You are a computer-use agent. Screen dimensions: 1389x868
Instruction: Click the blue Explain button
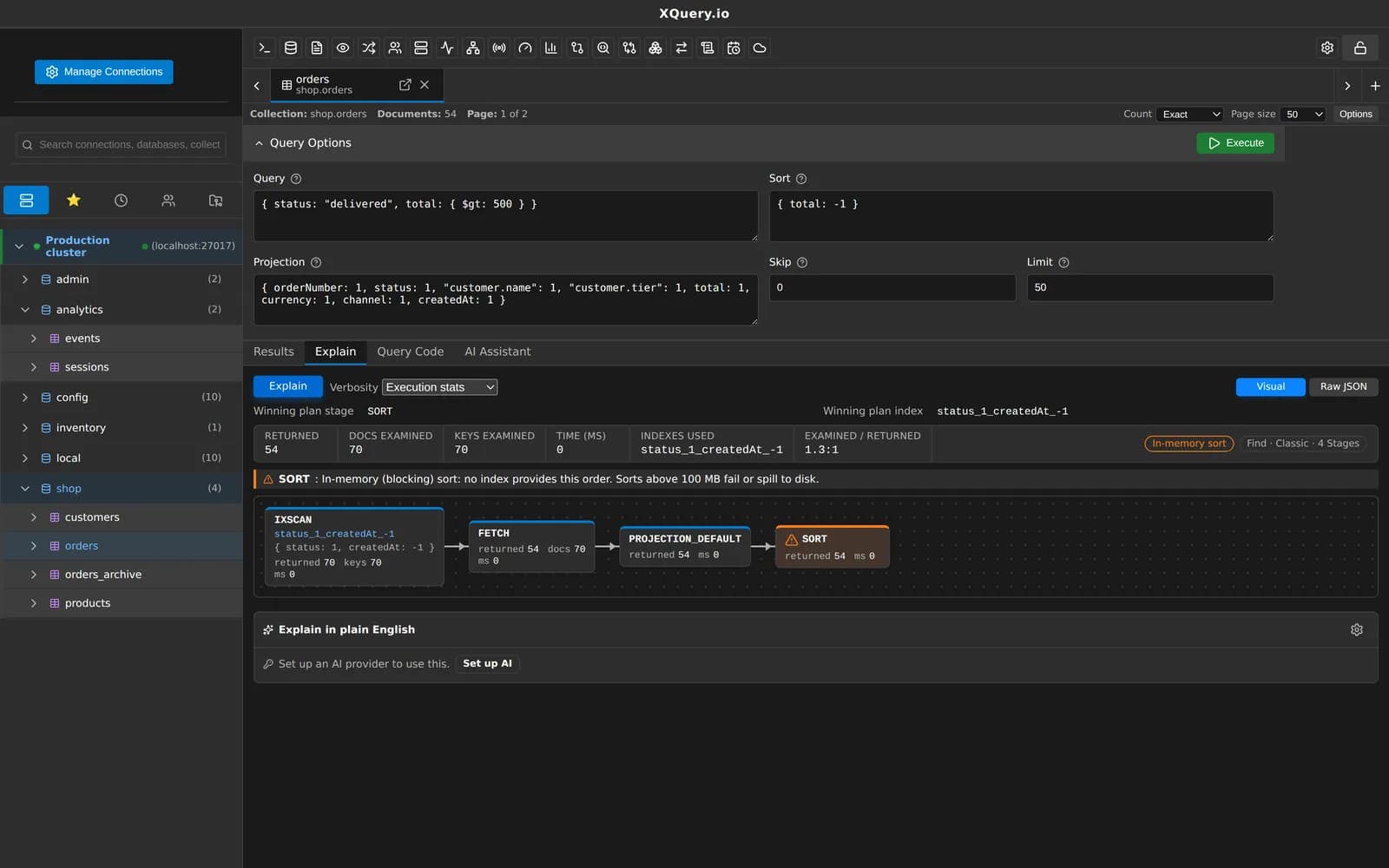pyautogui.click(x=288, y=386)
